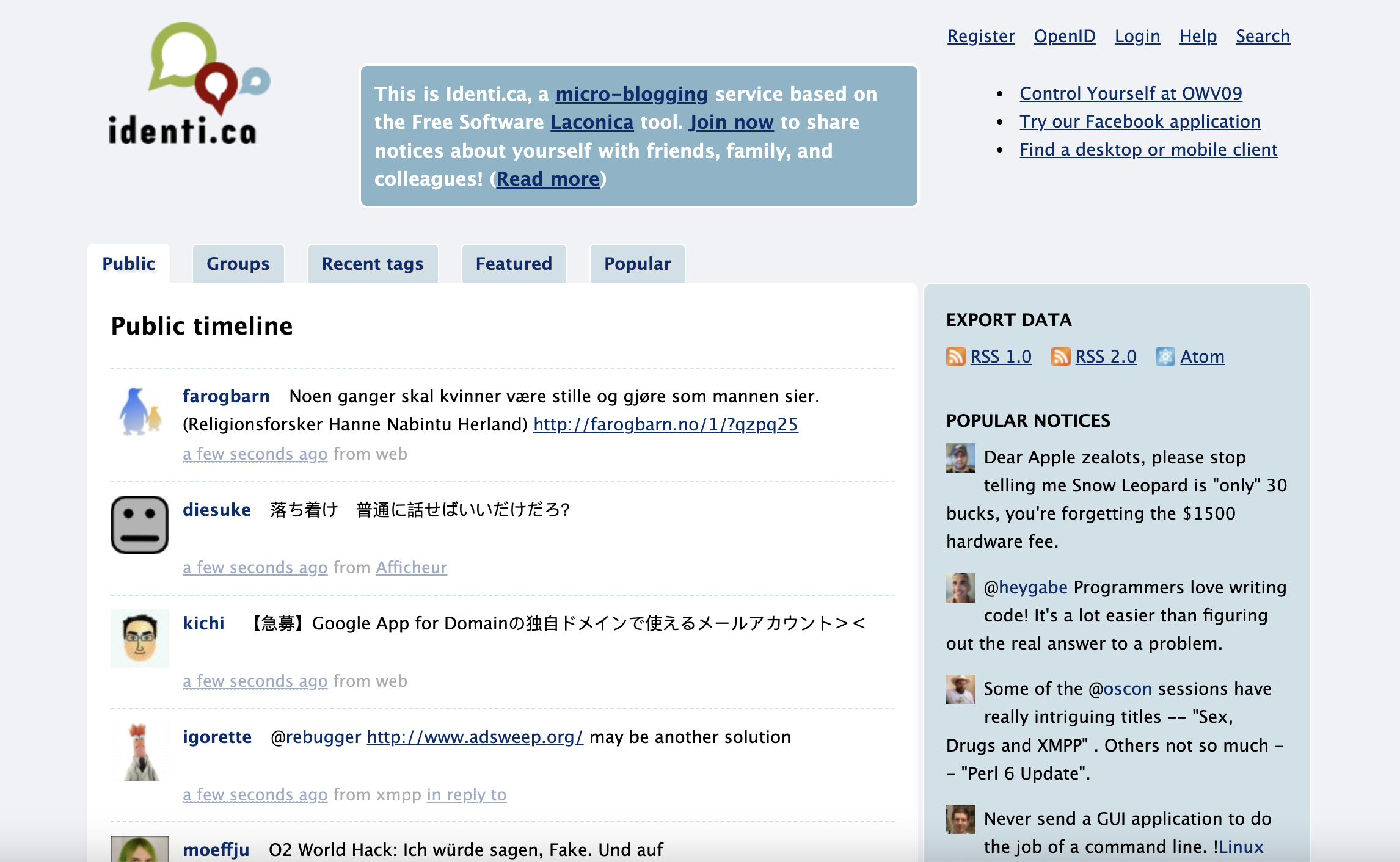Click the RSS 2.0 feed icon
Viewport: 1400px width, 862px height.
1060,357
